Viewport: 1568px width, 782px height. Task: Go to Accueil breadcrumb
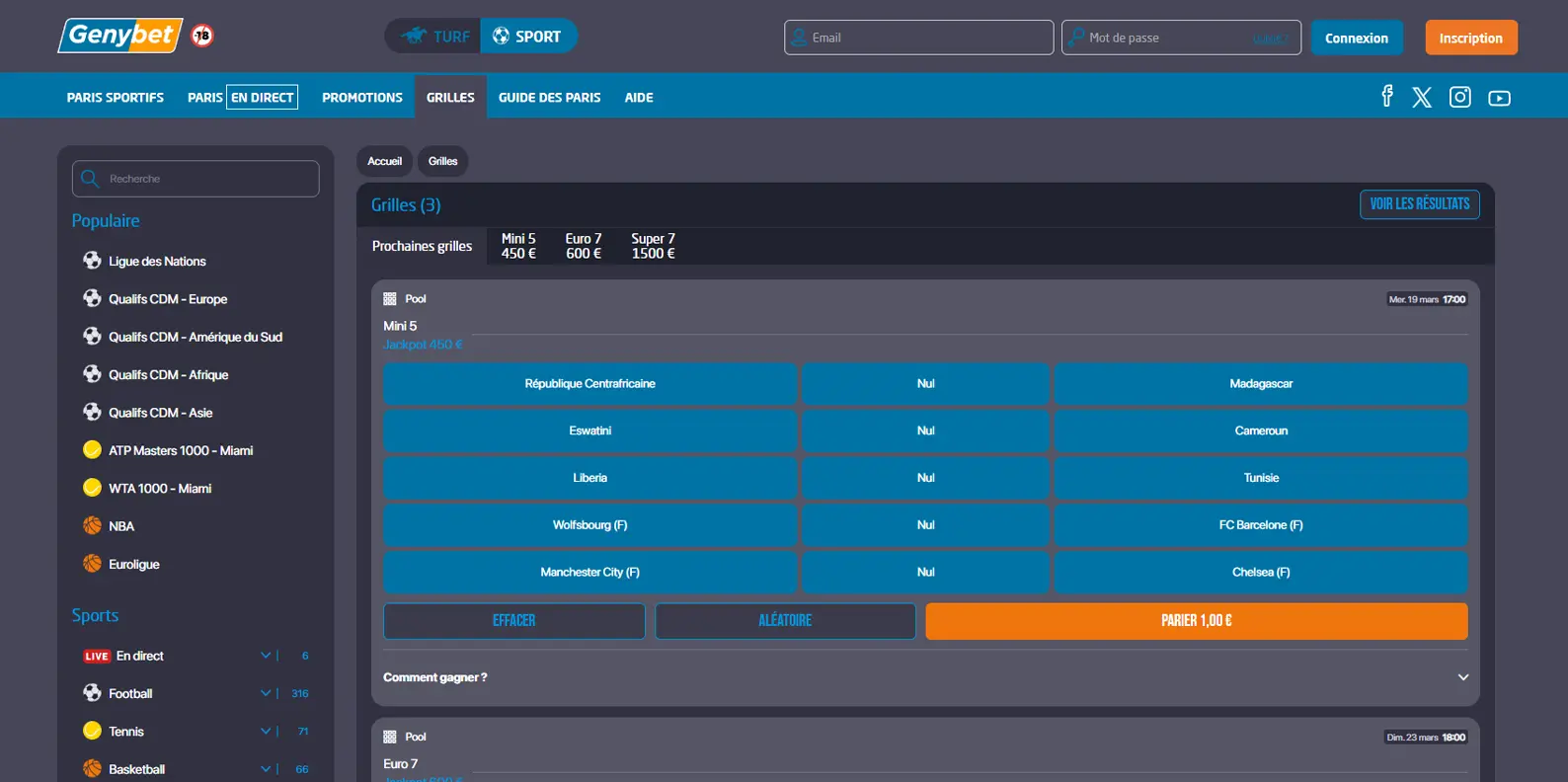point(385,161)
